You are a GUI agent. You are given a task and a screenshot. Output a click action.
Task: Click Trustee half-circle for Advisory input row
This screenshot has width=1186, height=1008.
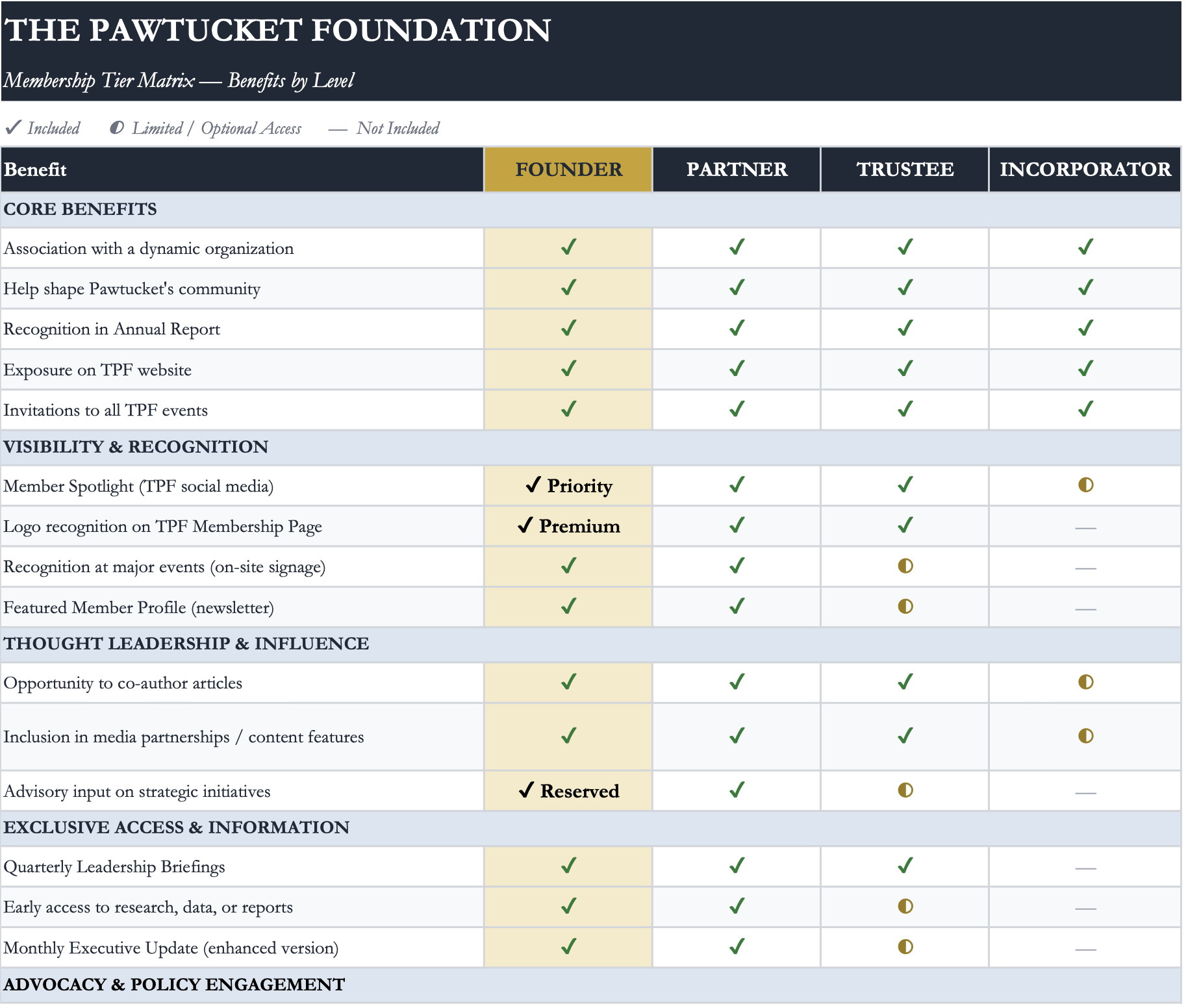905,790
